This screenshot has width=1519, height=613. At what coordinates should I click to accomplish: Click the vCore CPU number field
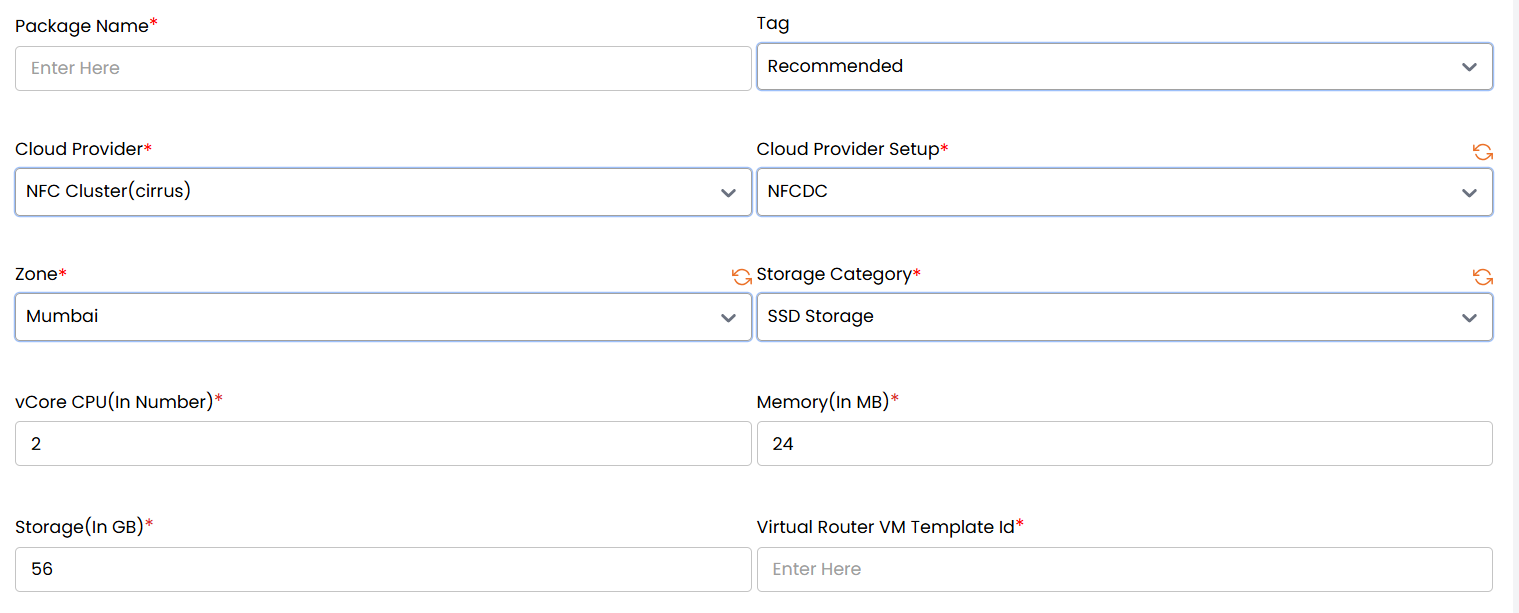click(383, 443)
